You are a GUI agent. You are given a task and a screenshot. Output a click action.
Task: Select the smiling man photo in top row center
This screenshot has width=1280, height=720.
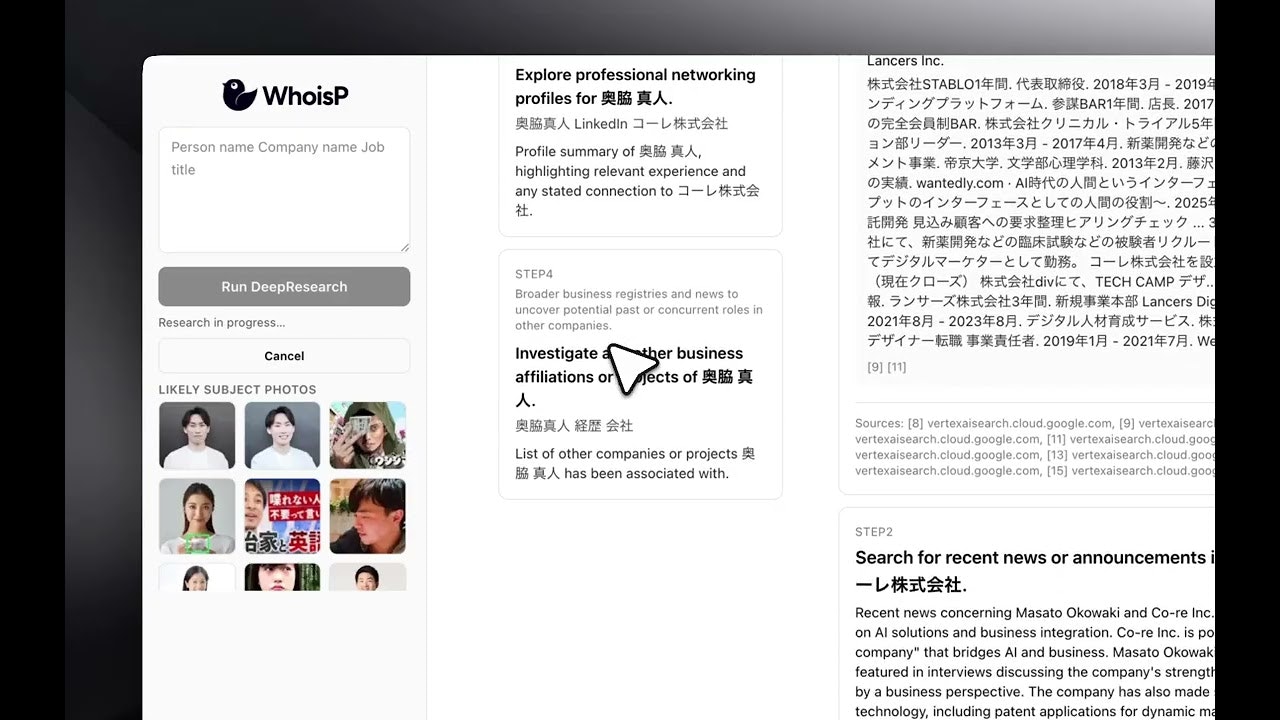point(282,435)
